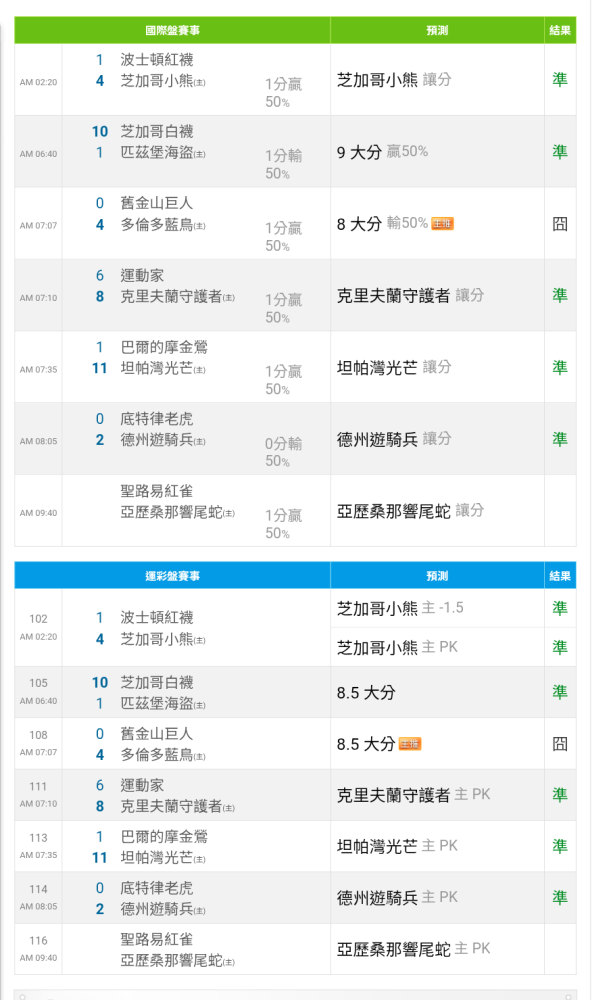Image resolution: width=613 pixels, height=1000 pixels.
Task: Select 坦帕灣光芒(主) team in game 113 row
Action: (163, 858)
